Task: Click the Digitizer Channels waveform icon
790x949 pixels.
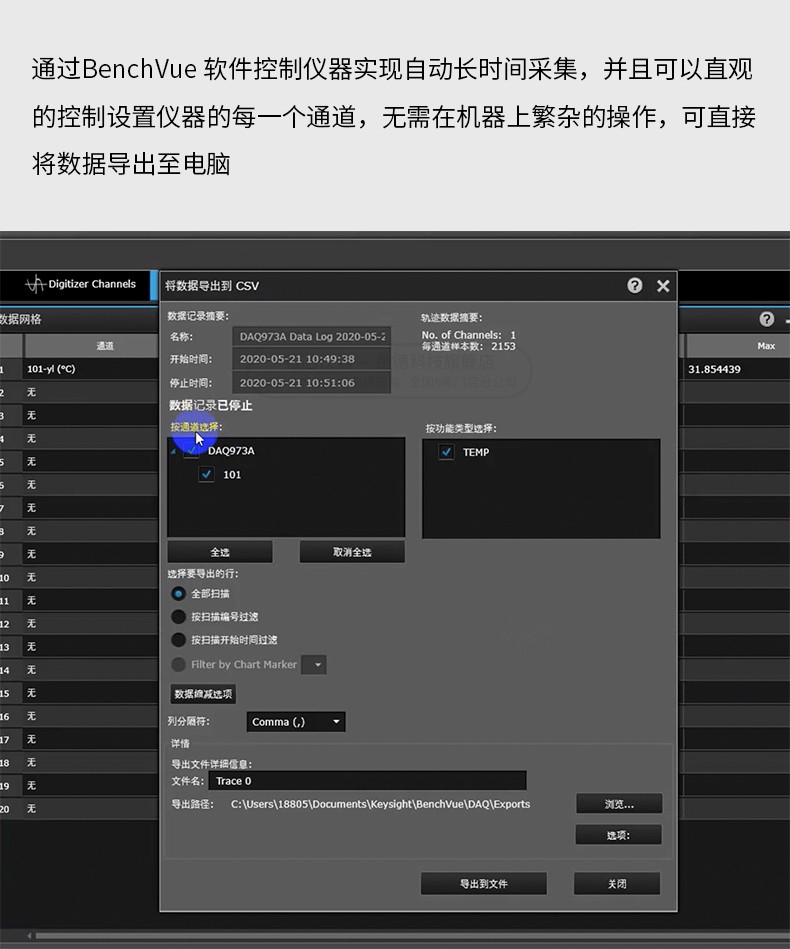Action: point(35,285)
